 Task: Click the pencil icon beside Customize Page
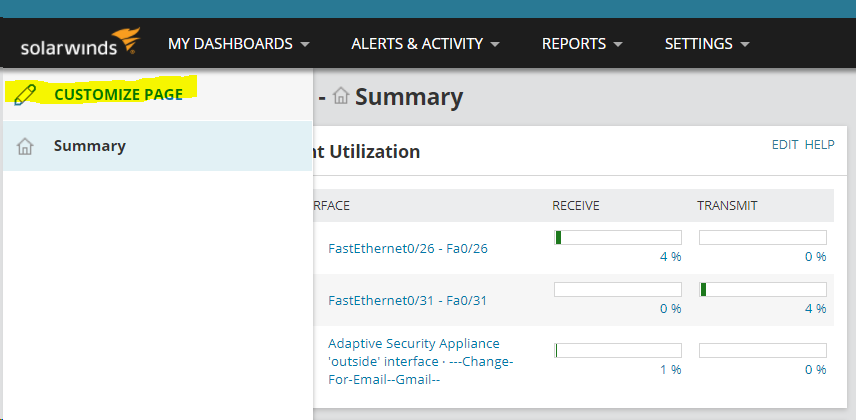pos(25,95)
